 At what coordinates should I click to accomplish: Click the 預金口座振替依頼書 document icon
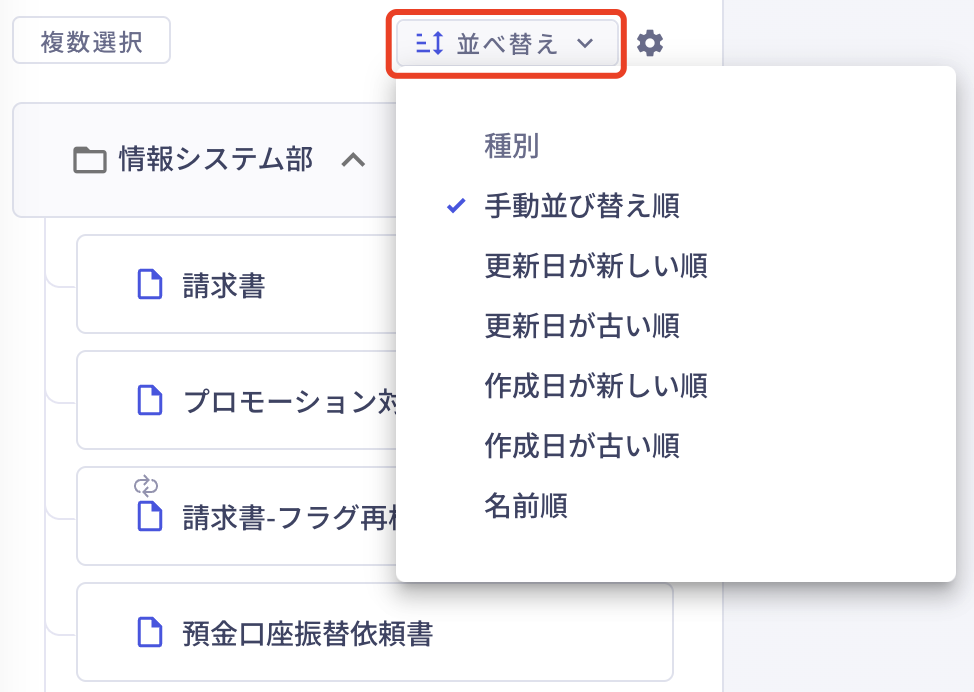(149, 632)
